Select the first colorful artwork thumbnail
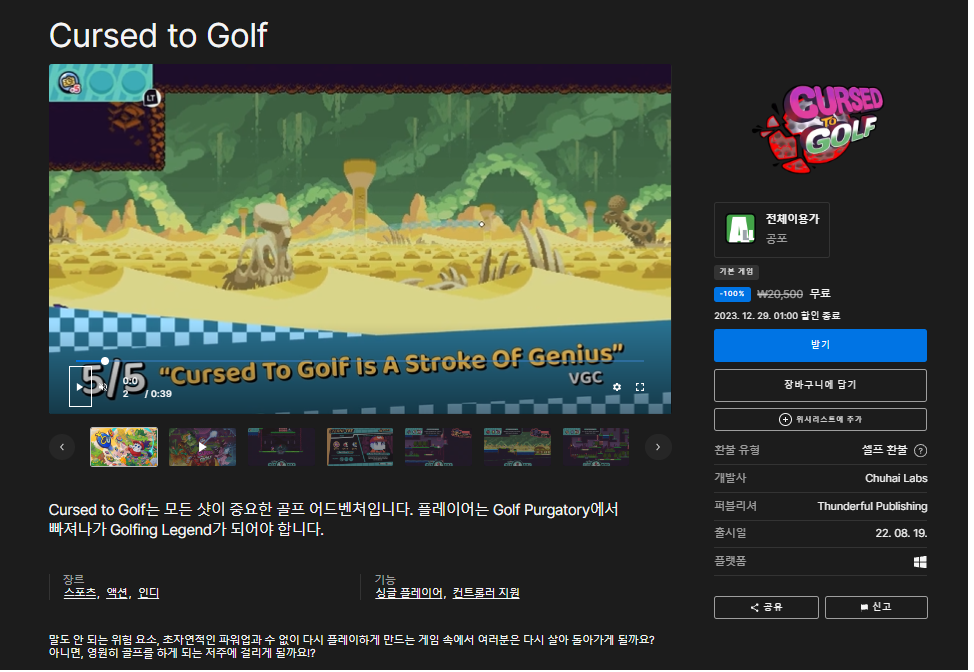 124,447
